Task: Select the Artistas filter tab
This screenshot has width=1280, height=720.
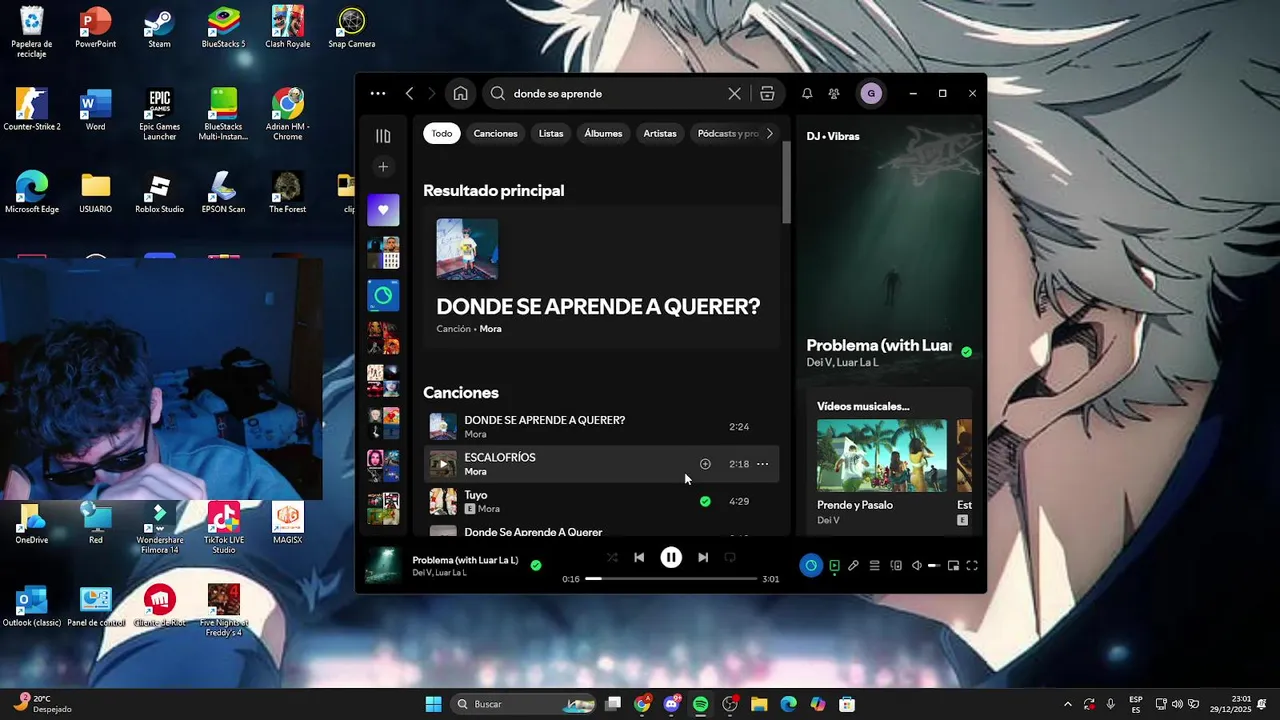Action: [660, 133]
